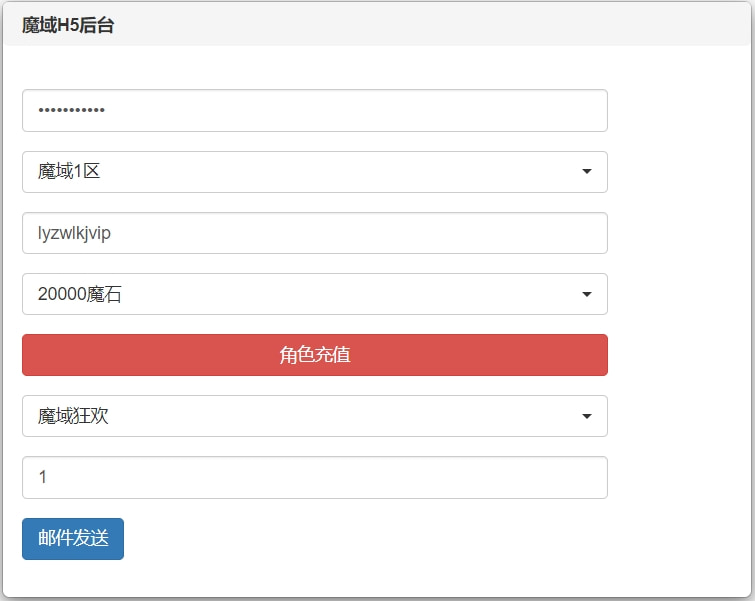Select the 魔域1区 text in the server box

coord(69,172)
